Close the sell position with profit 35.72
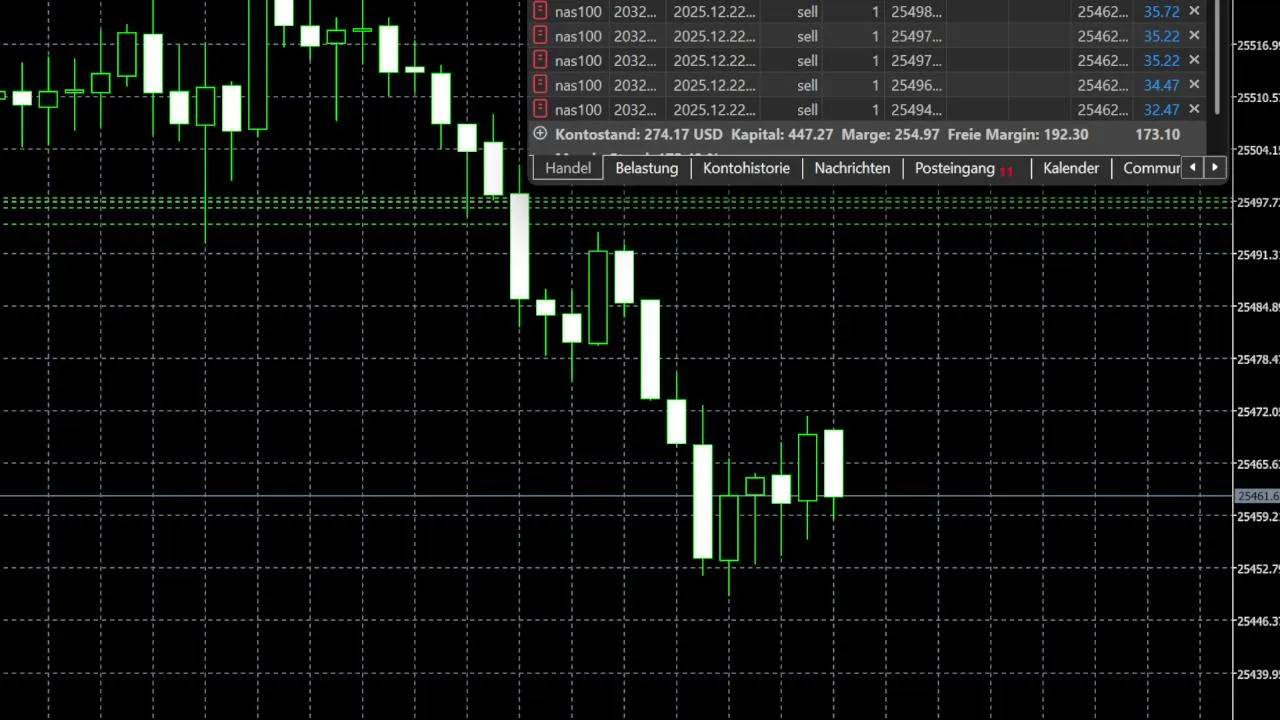This screenshot has height=720, width=1280. coord(1194,11)
